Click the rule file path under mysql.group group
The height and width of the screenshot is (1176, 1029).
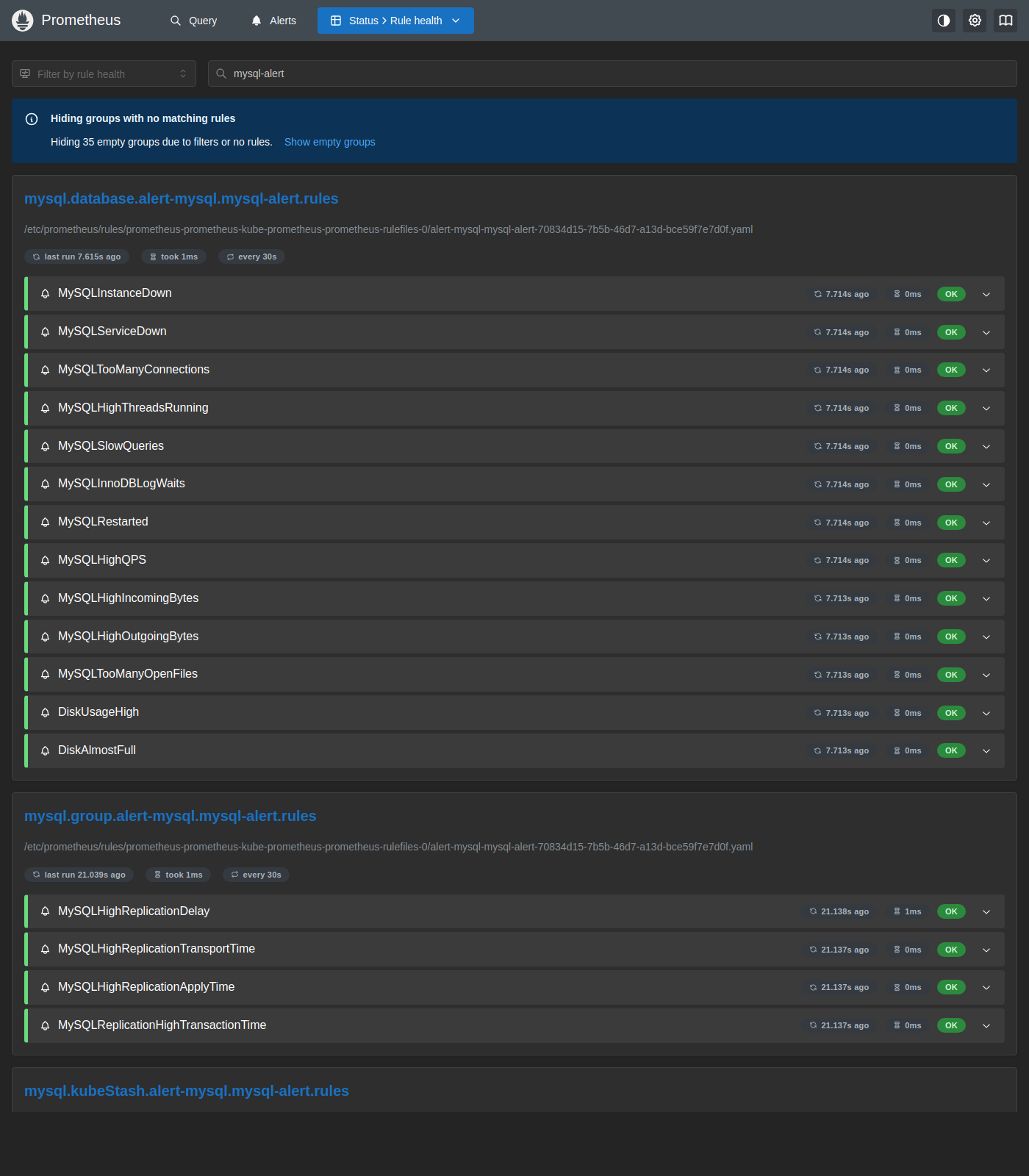389,847
